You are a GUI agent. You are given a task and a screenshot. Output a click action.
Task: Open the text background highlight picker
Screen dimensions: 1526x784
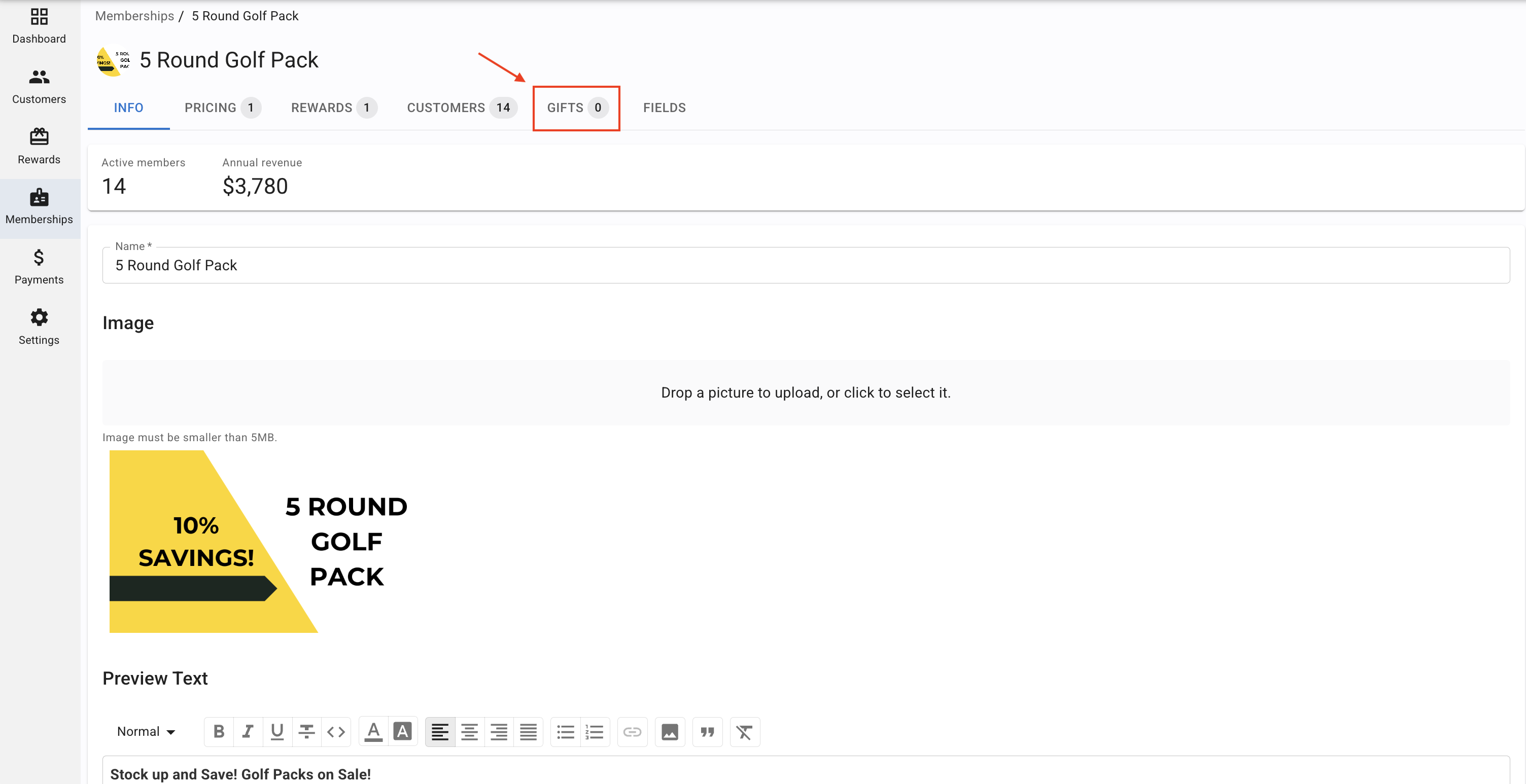(x=403, y=732)
